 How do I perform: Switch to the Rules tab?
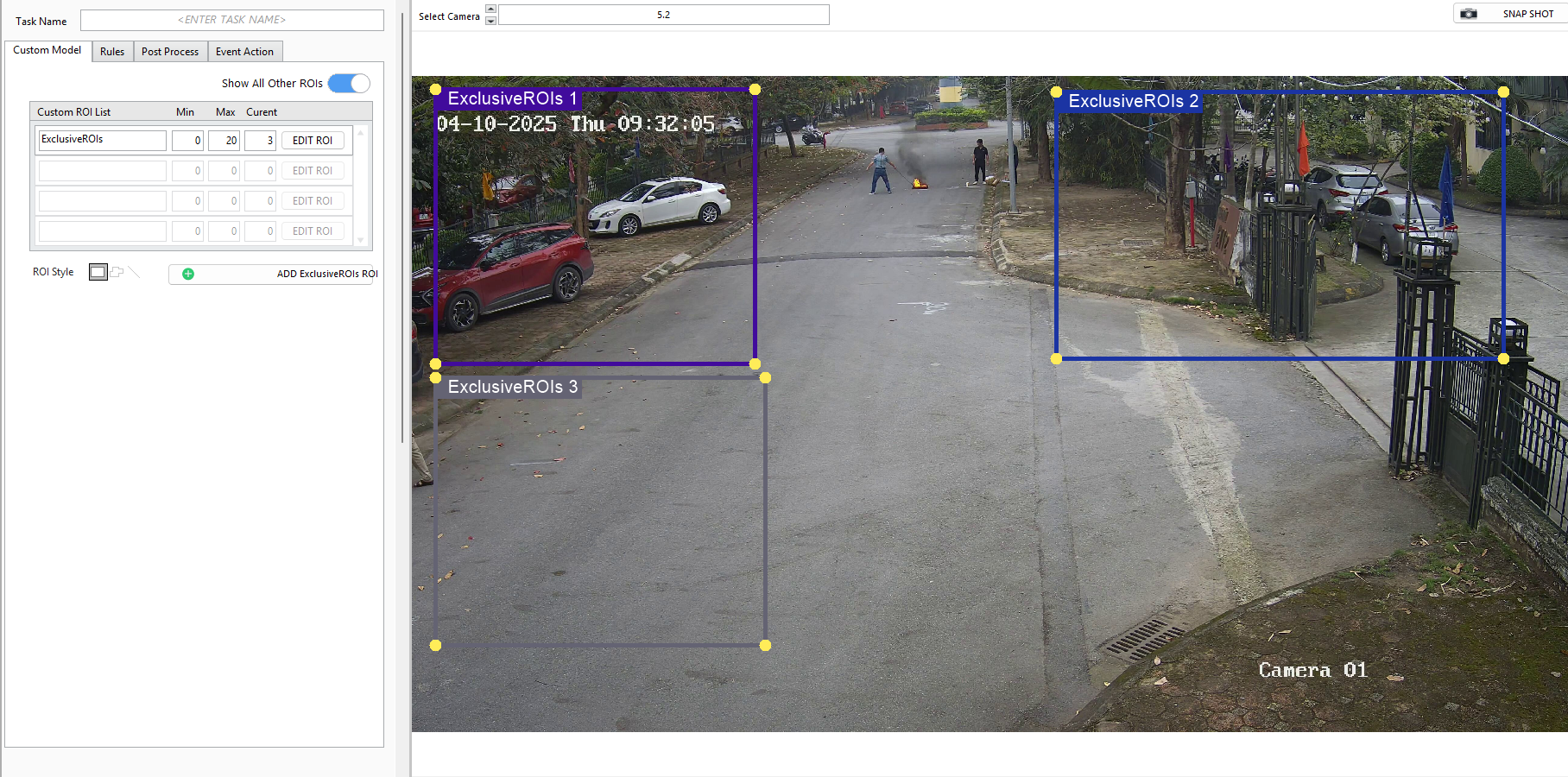112,52
